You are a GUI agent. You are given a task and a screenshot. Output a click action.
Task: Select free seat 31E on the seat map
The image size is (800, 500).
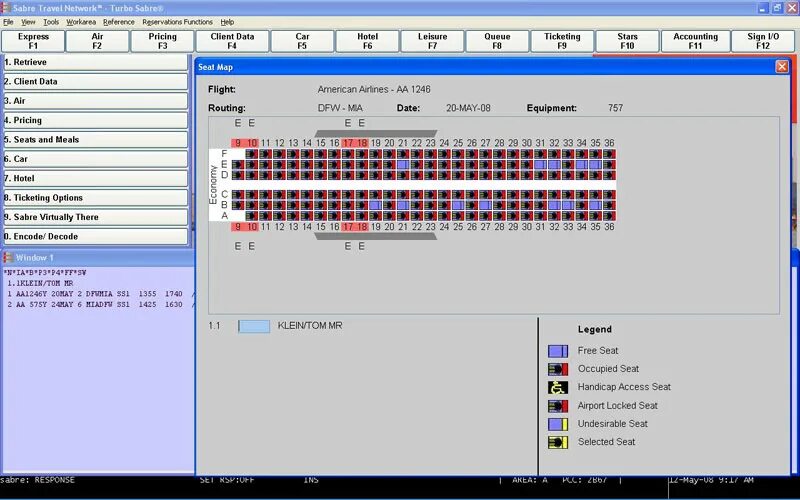click(540, 165)
